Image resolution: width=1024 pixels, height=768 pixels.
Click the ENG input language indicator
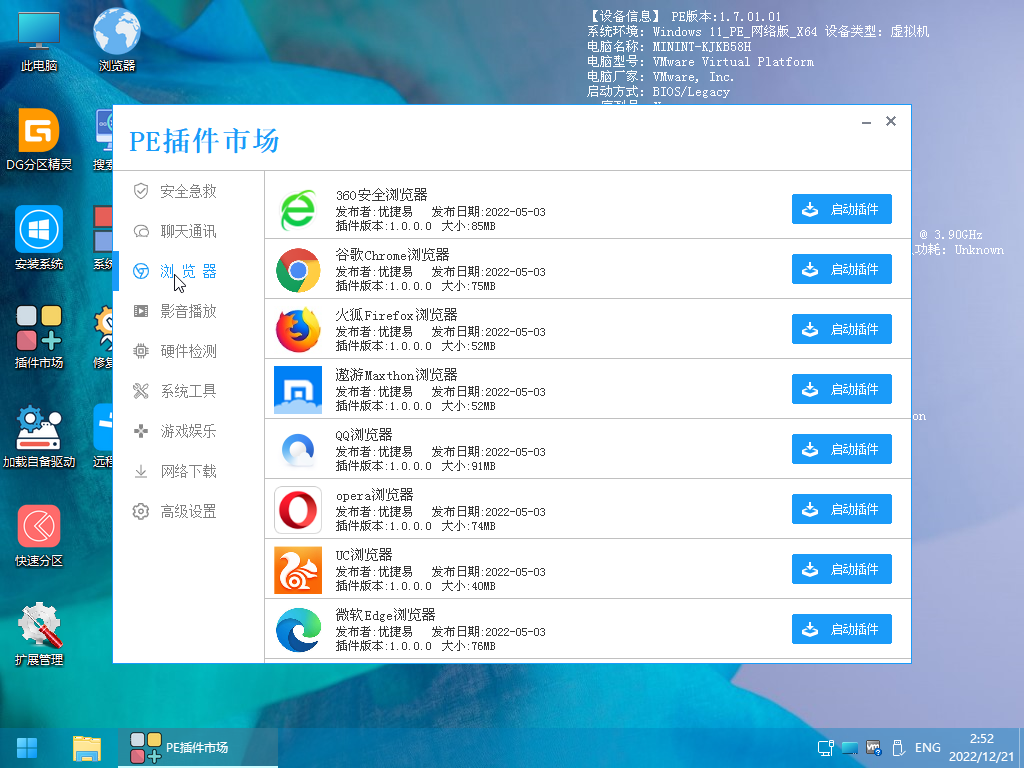[927, 748]
